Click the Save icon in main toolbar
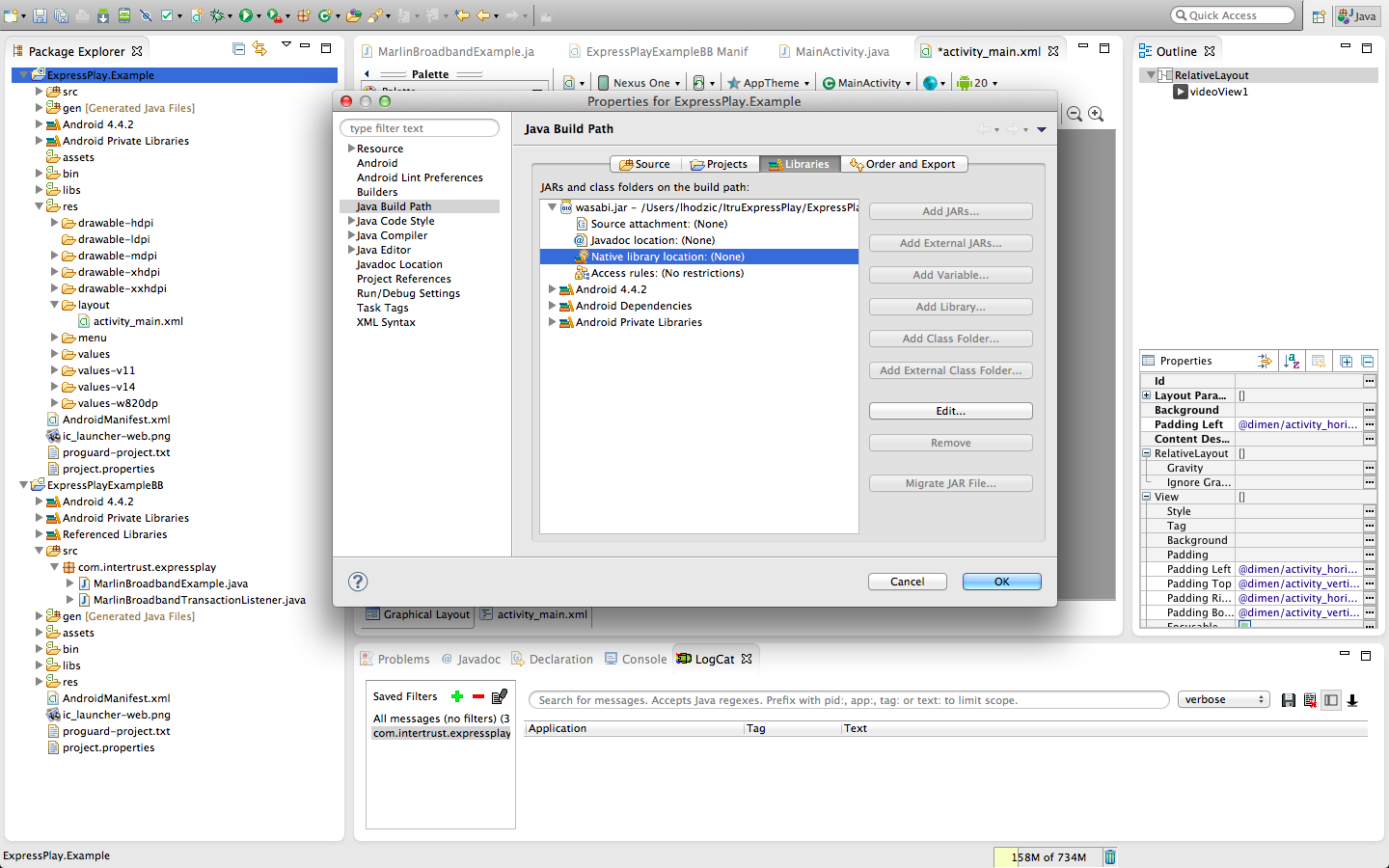The image size is (1389, 868). (40, 15)
